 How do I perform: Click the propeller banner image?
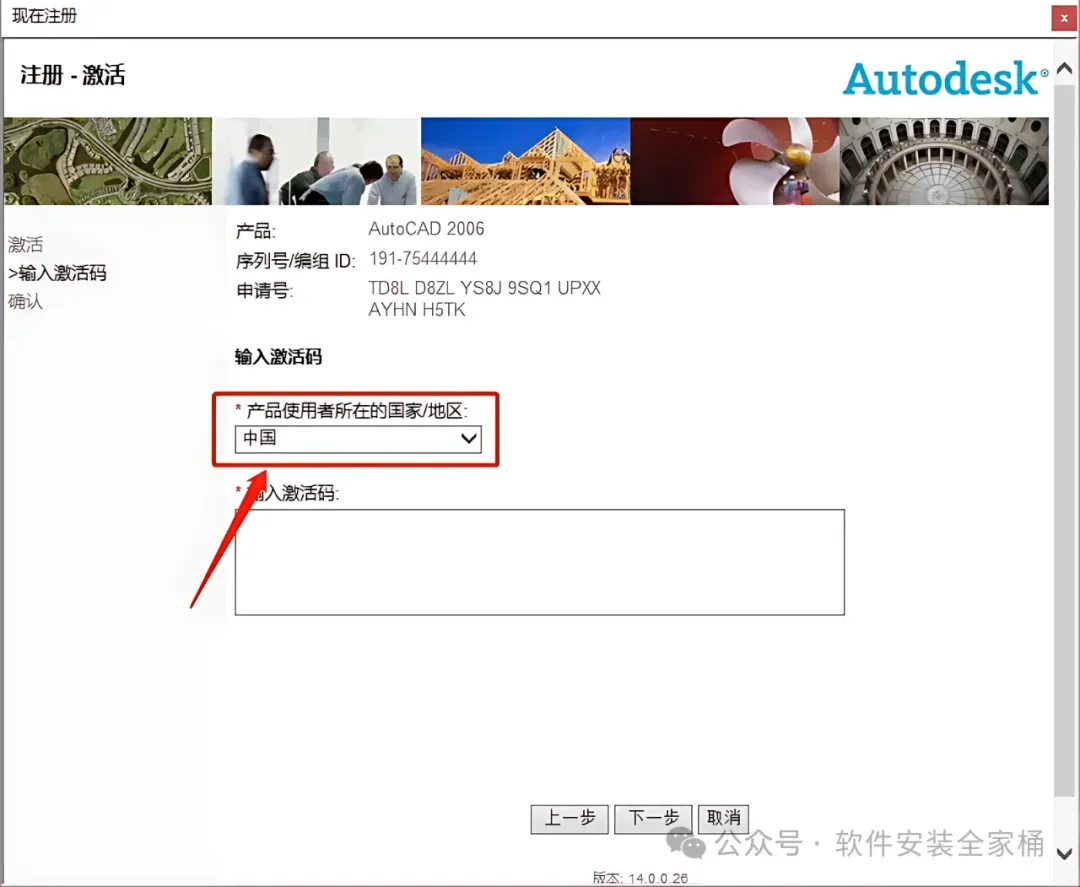coord(735,161)
